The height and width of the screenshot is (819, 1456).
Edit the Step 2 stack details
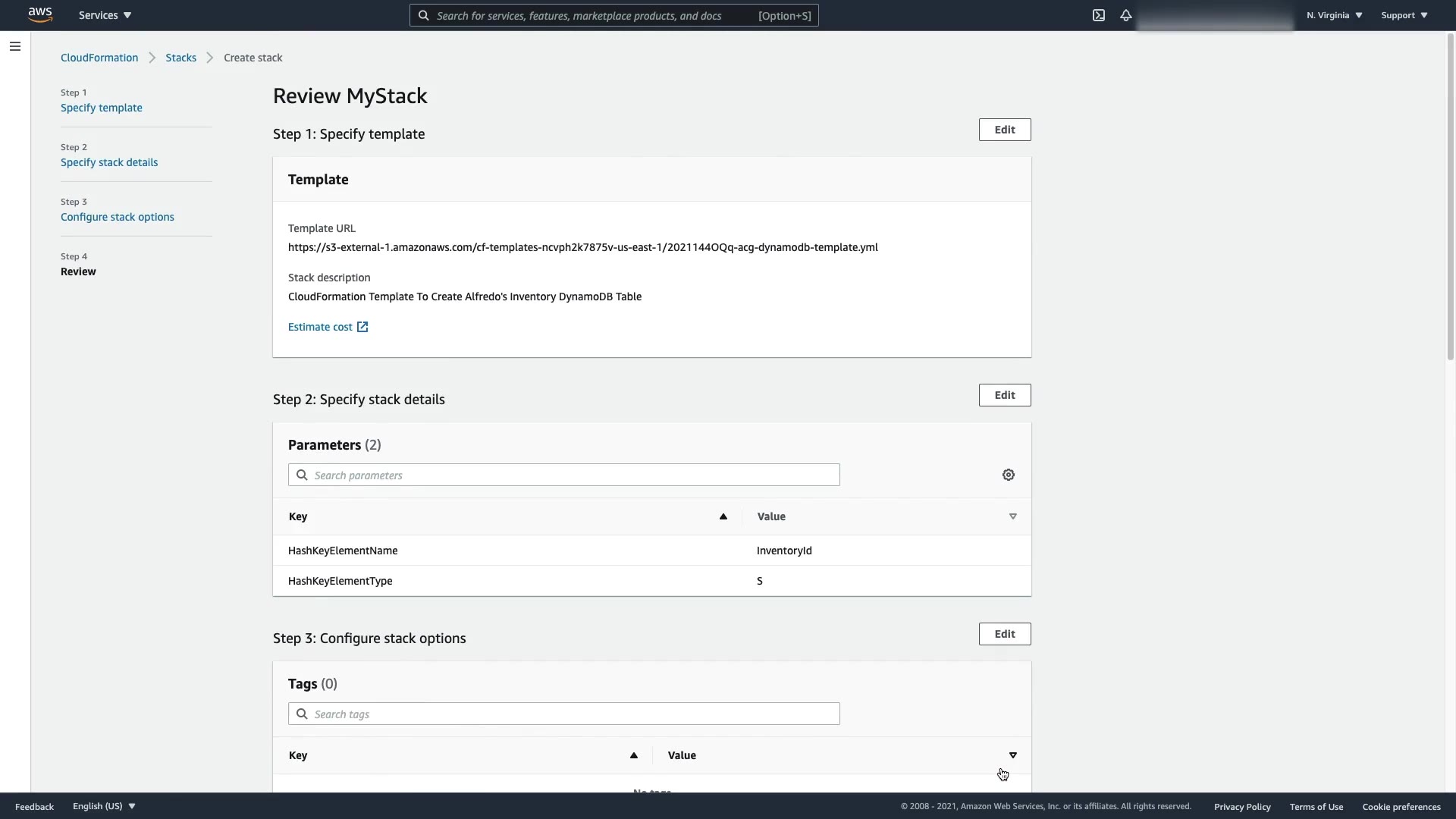pyautogui.click(x=1004, y=395)
